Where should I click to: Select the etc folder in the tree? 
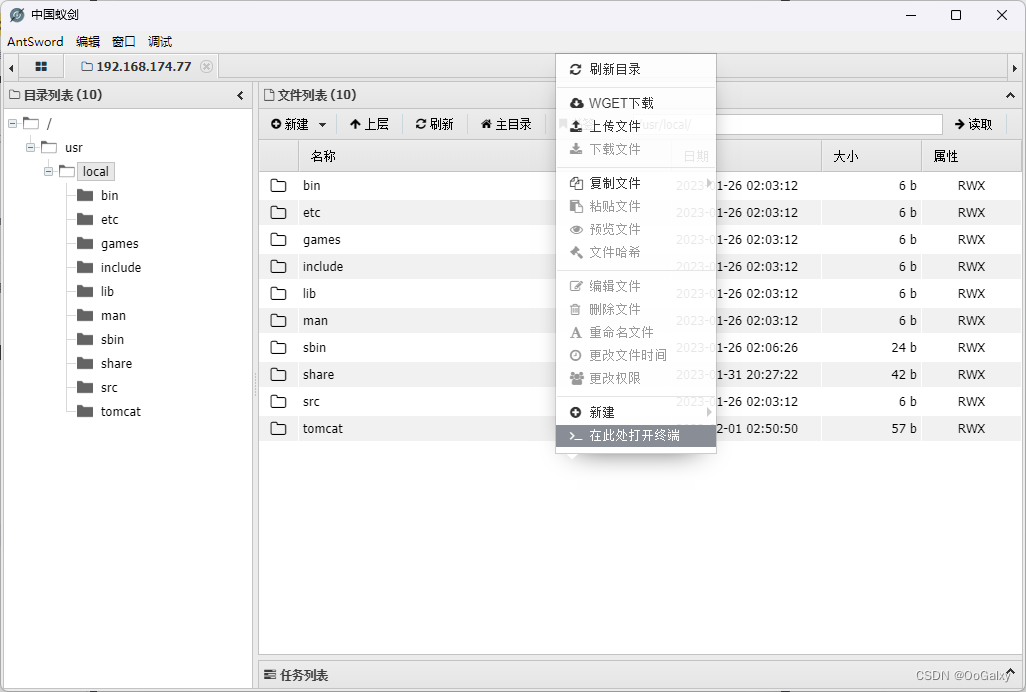point(109,220)
